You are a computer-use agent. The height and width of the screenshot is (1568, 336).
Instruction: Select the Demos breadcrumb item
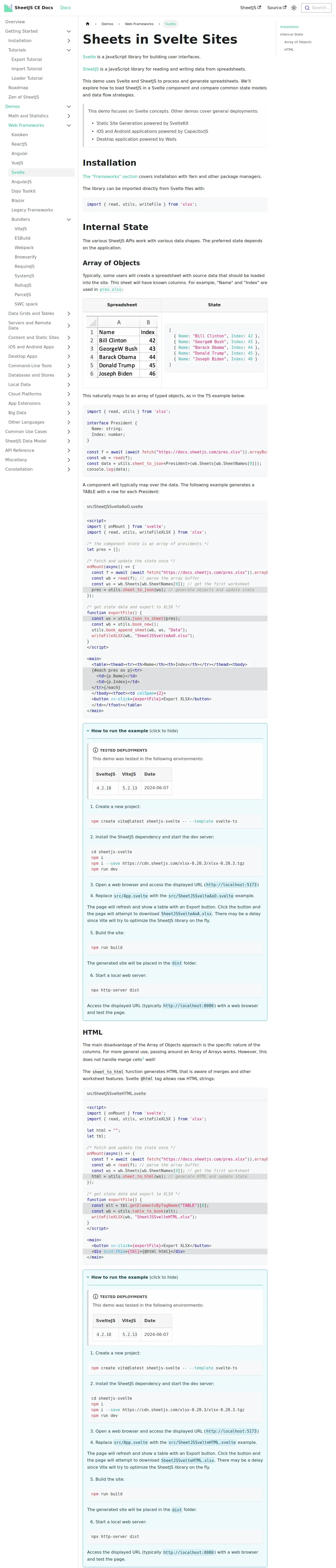coord(107,24)
